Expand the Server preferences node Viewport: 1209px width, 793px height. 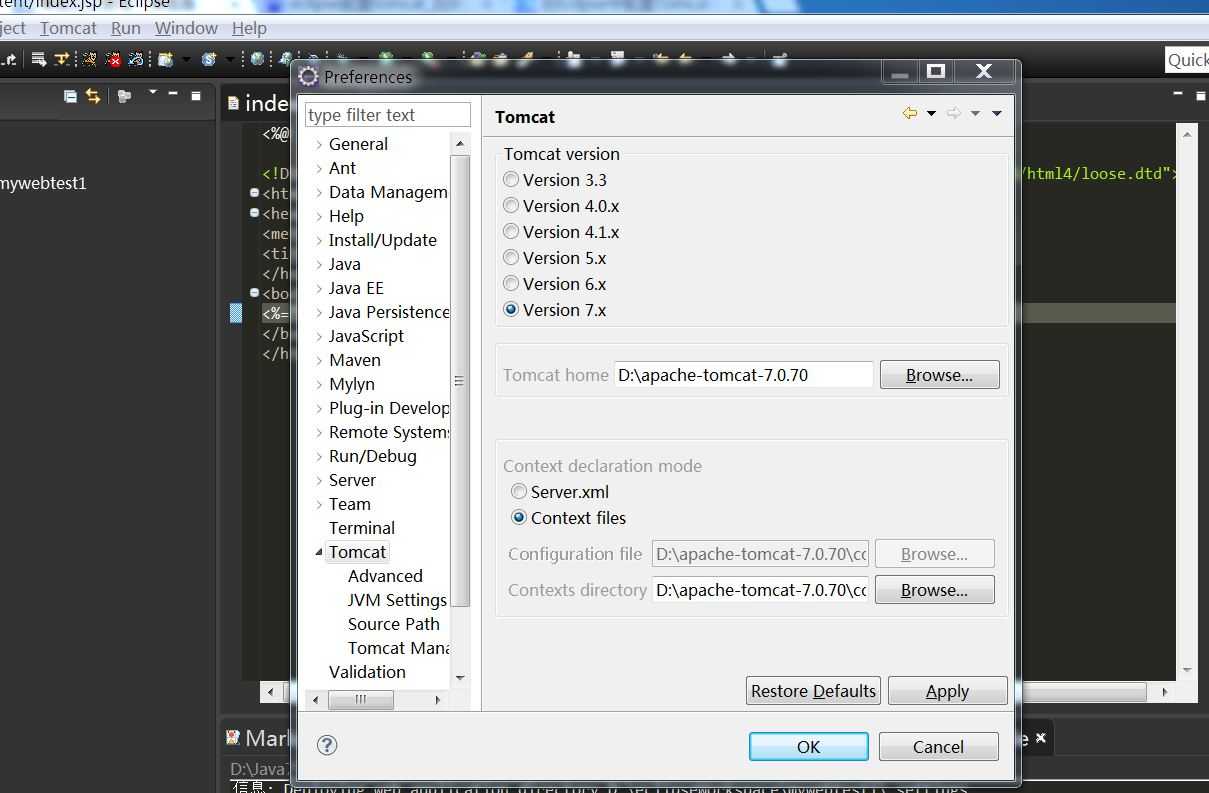point(319,481)
